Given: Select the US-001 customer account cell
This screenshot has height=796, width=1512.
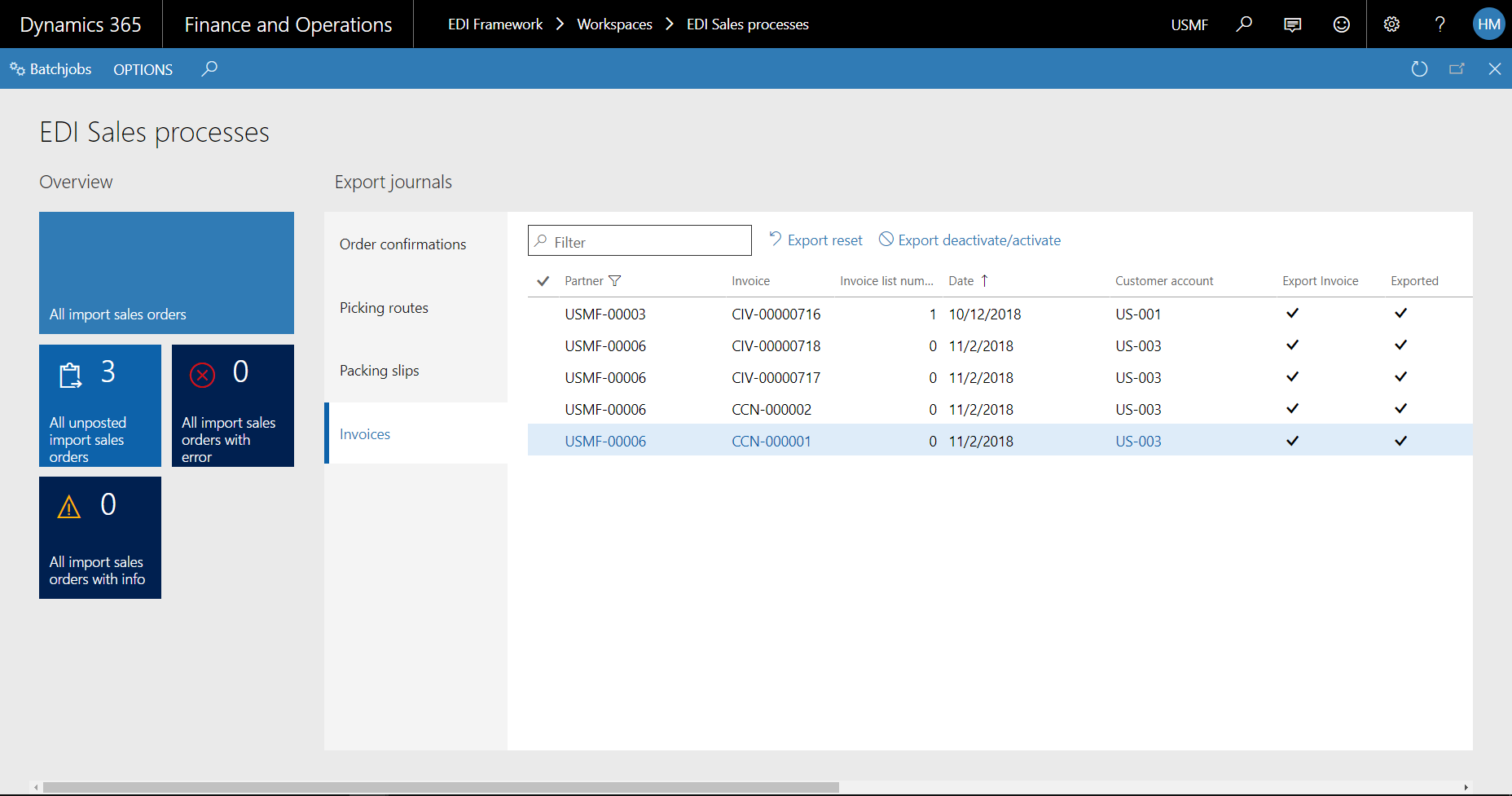Looking at the screenshot, I should click(1138, 314).
